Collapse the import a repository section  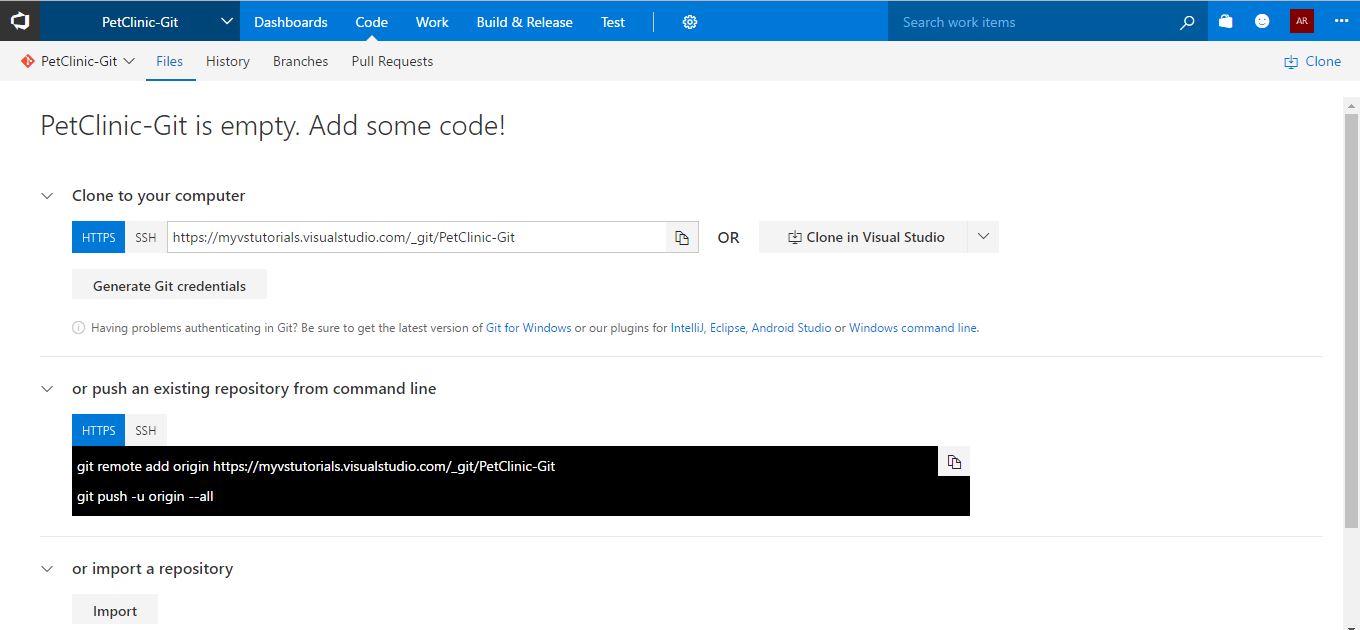coord(47,569)
